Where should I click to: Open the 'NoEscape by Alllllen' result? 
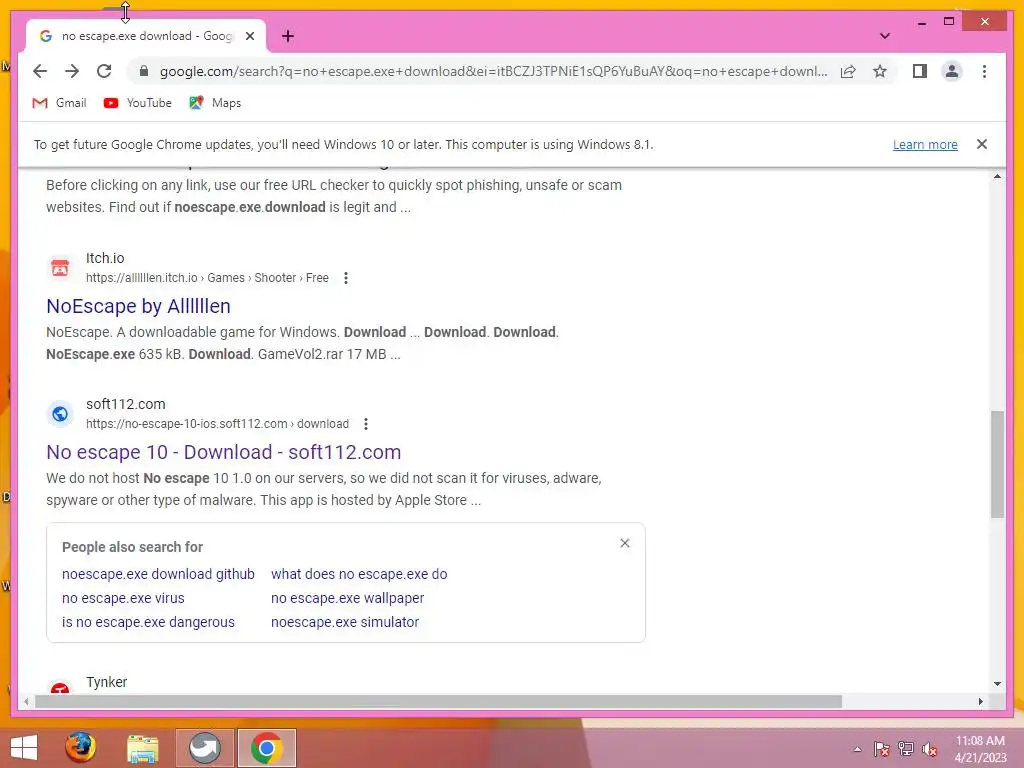[138, 306]
